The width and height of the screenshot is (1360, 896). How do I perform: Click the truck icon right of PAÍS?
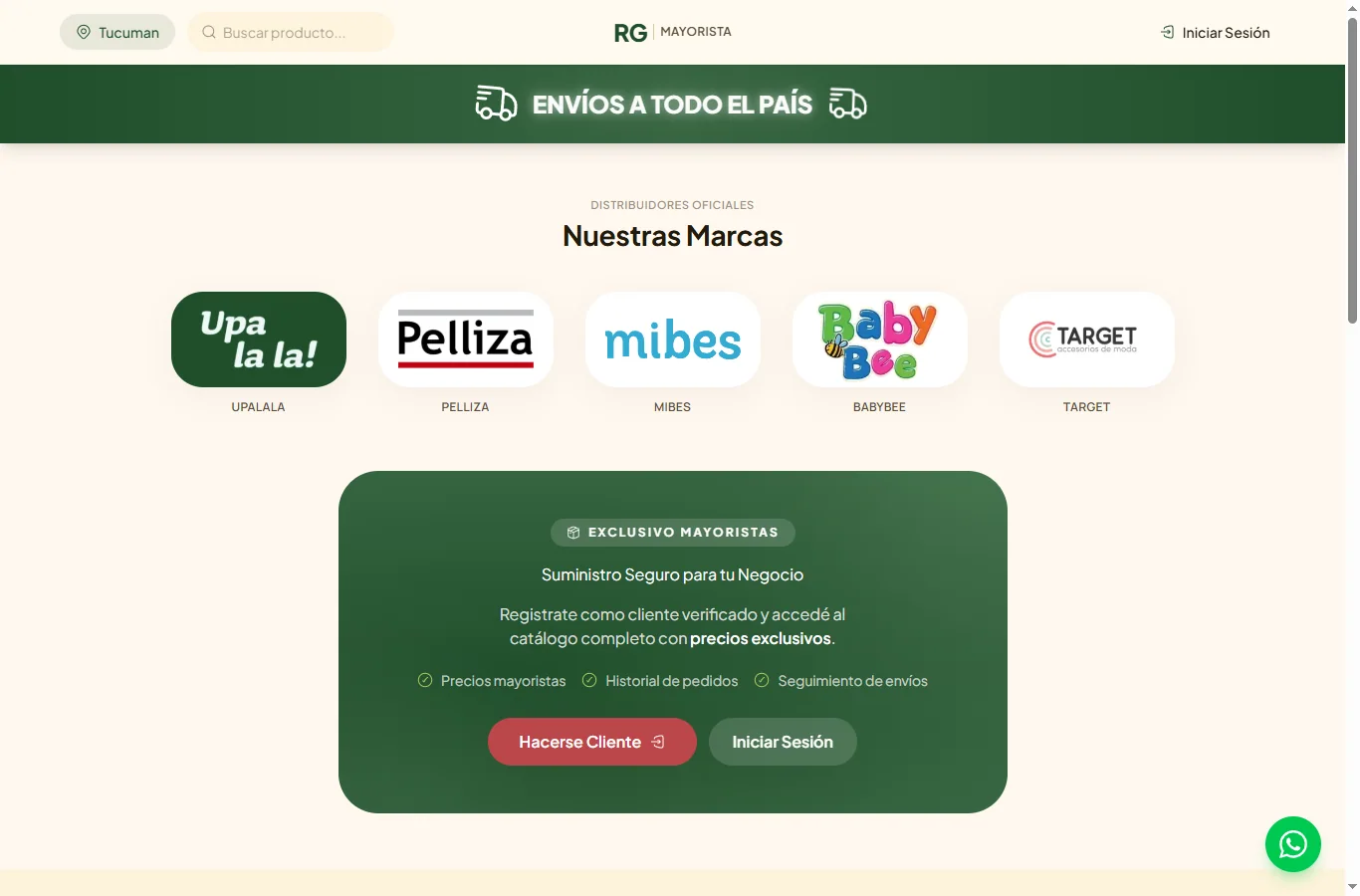pyautogui.click(x=848, y=104)
